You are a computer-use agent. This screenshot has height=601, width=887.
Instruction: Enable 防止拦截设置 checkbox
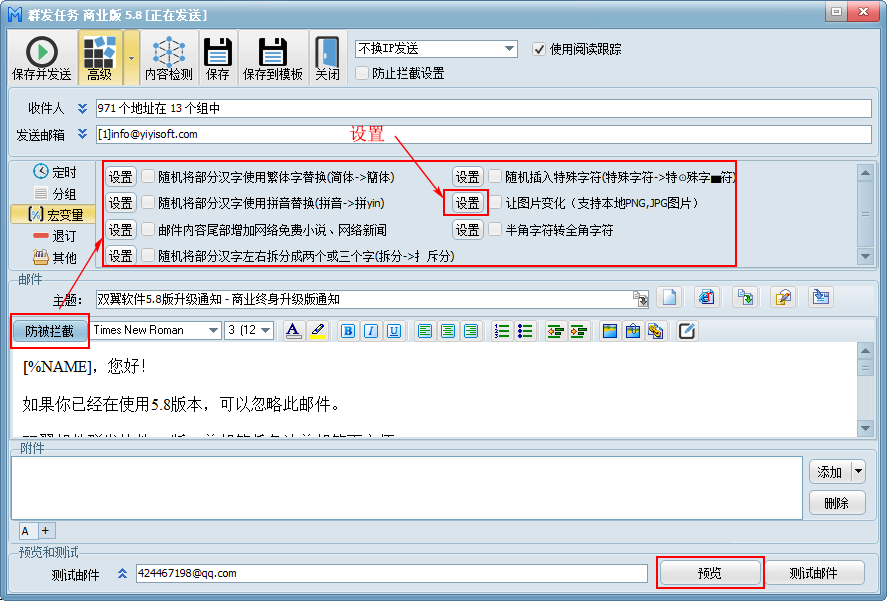pos(362,73)
